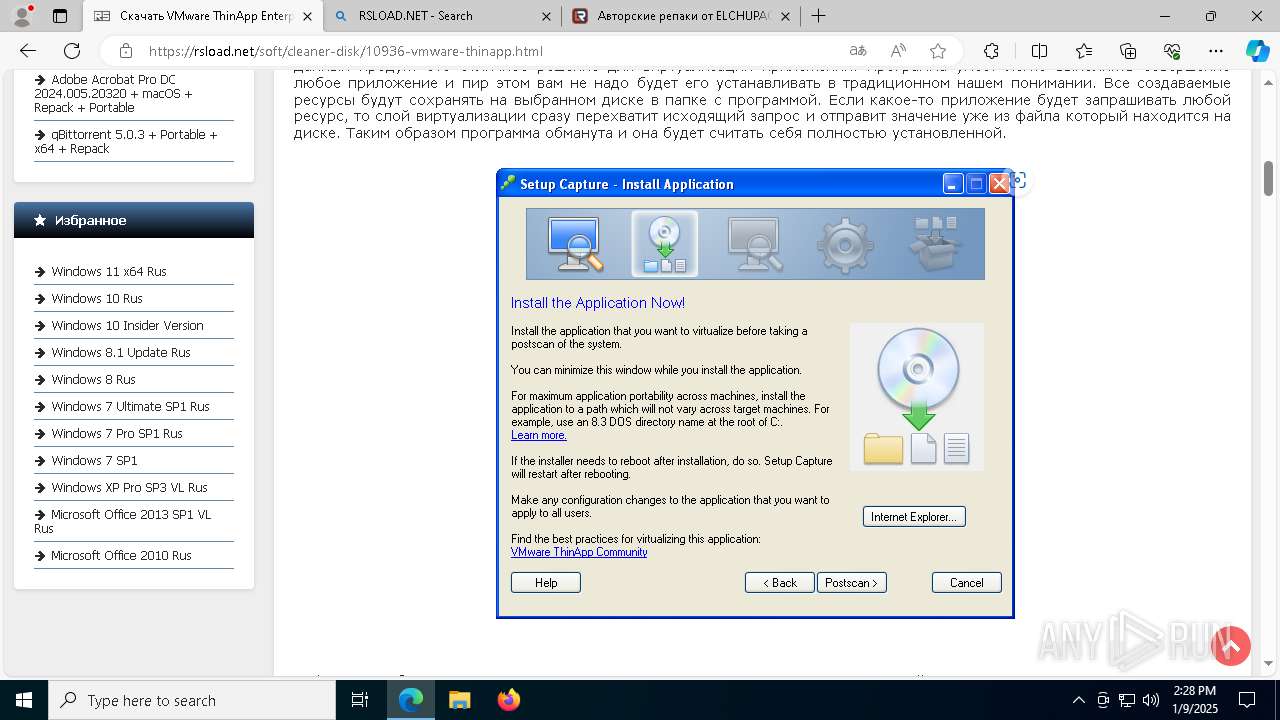Click the Setup Capture screenshot image
The image size is (1280, 720).
(x=755, y=394)
